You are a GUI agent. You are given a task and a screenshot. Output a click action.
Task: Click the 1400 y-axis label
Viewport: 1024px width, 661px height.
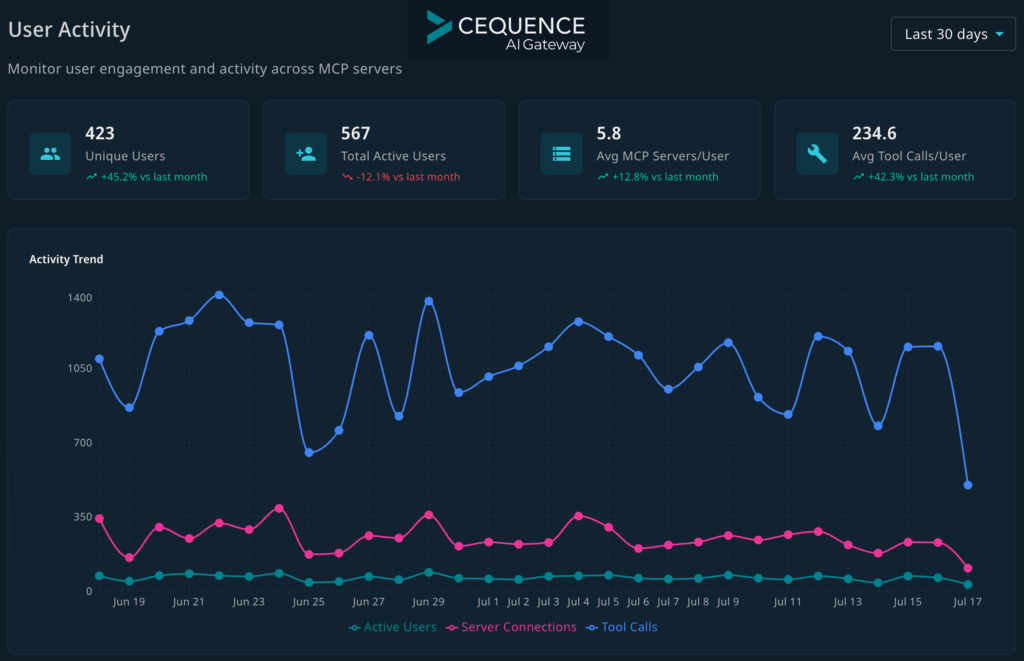click(80, 297)
